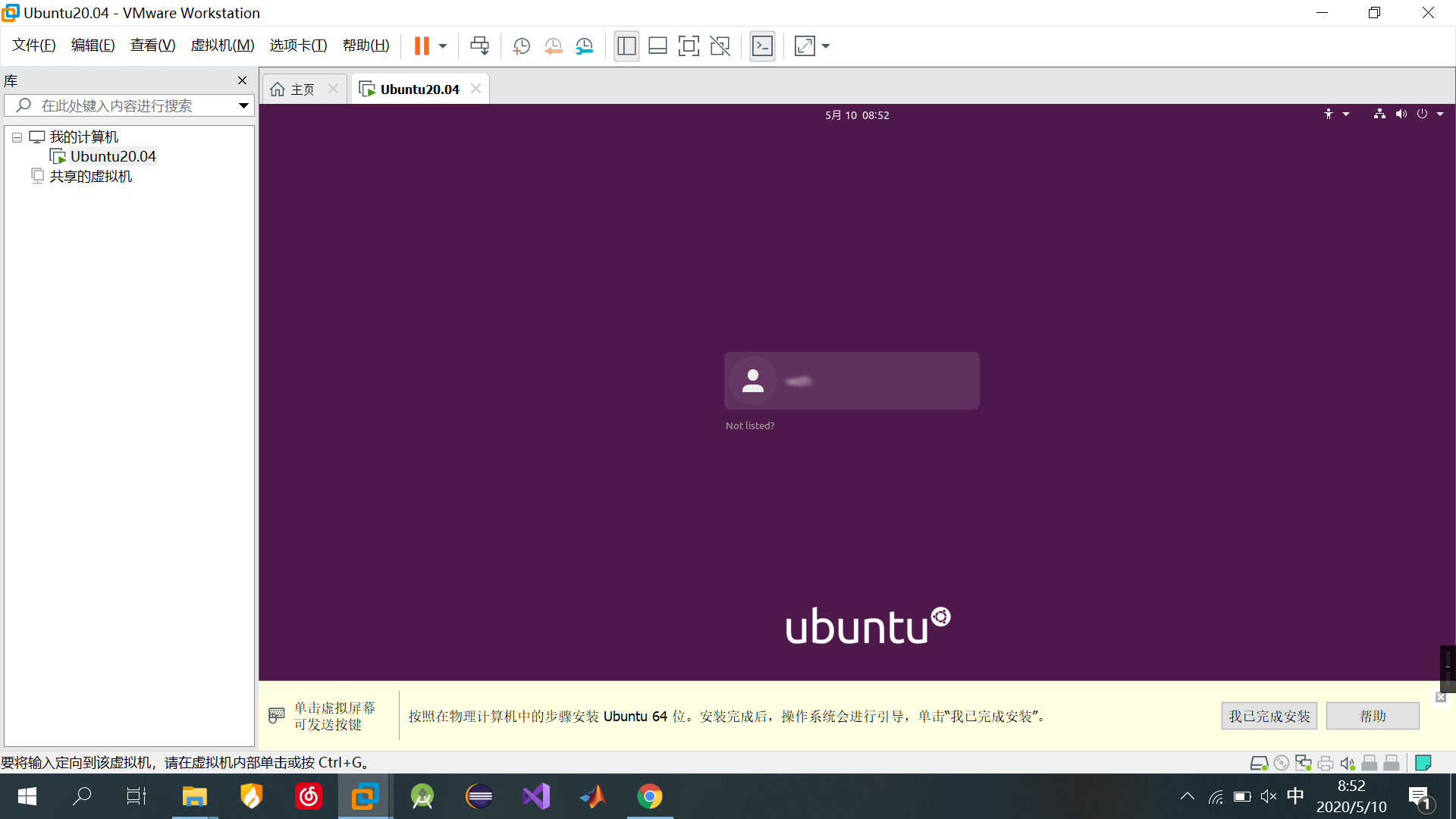Image resolution: width=1456 pixels, height=819 pixels.
Task: Toggle the thumbnail bar
Action: [x=657, y=45]
